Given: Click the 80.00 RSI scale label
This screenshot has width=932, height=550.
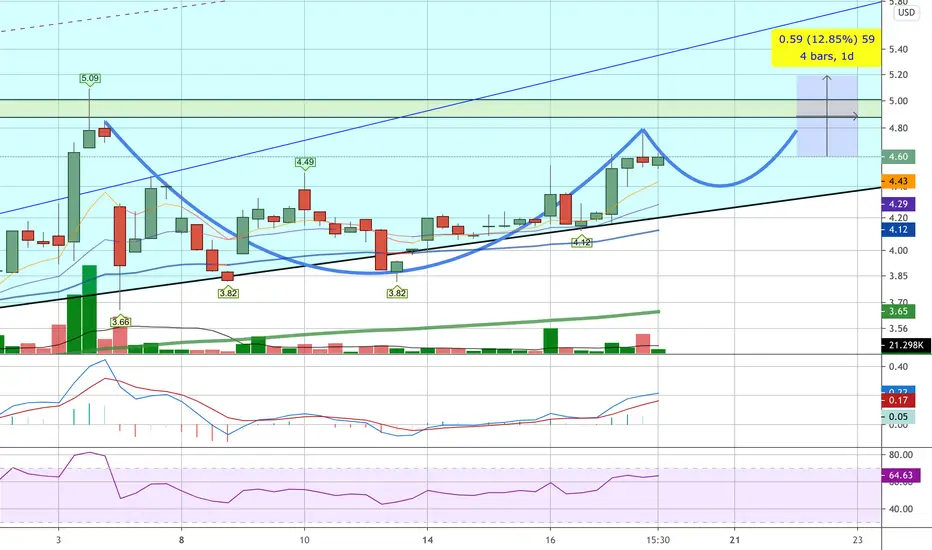Looking at the screenshot, I should 900,455.
